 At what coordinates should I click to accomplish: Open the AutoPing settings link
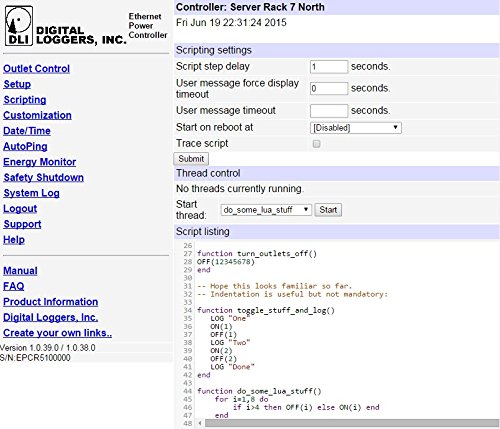[25, 146]
